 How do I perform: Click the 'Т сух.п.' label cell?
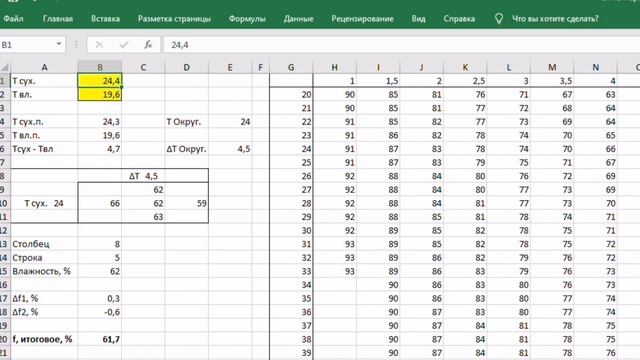[44, 122]
